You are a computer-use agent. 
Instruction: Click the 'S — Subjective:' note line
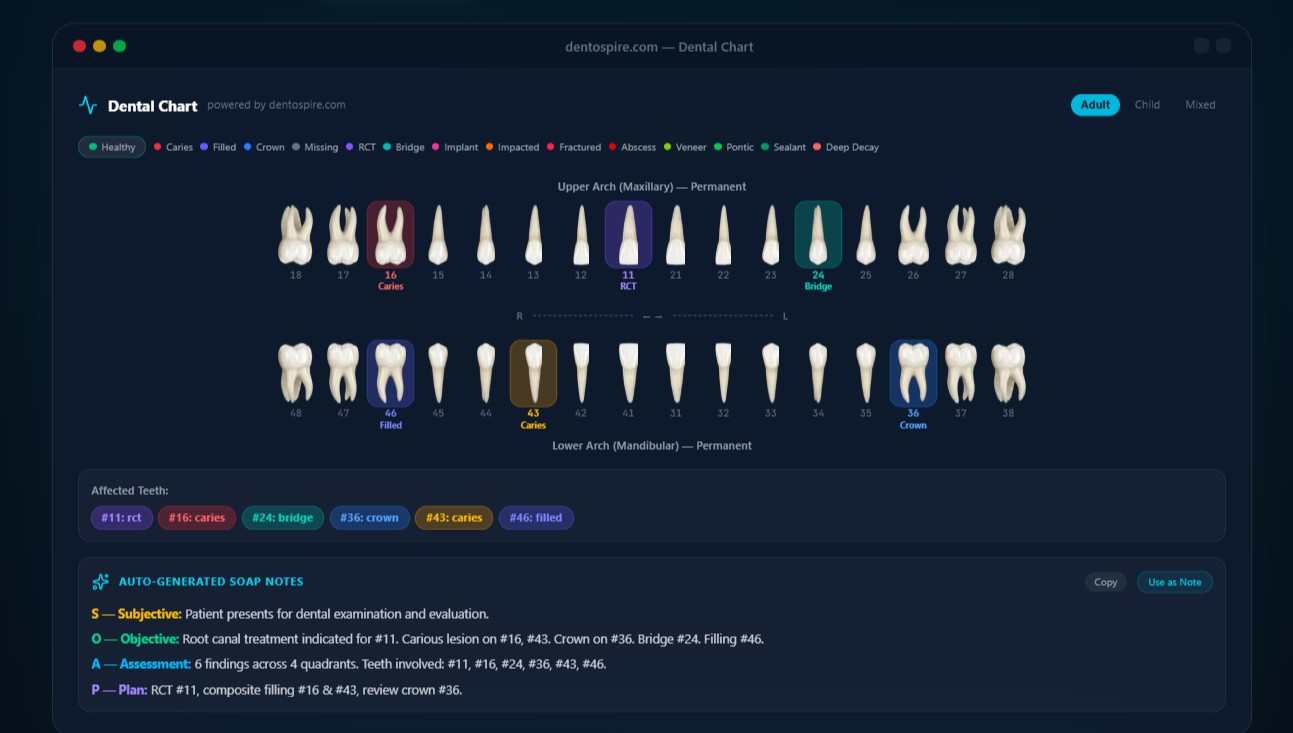pyautogui.click(x=290, y=614)
